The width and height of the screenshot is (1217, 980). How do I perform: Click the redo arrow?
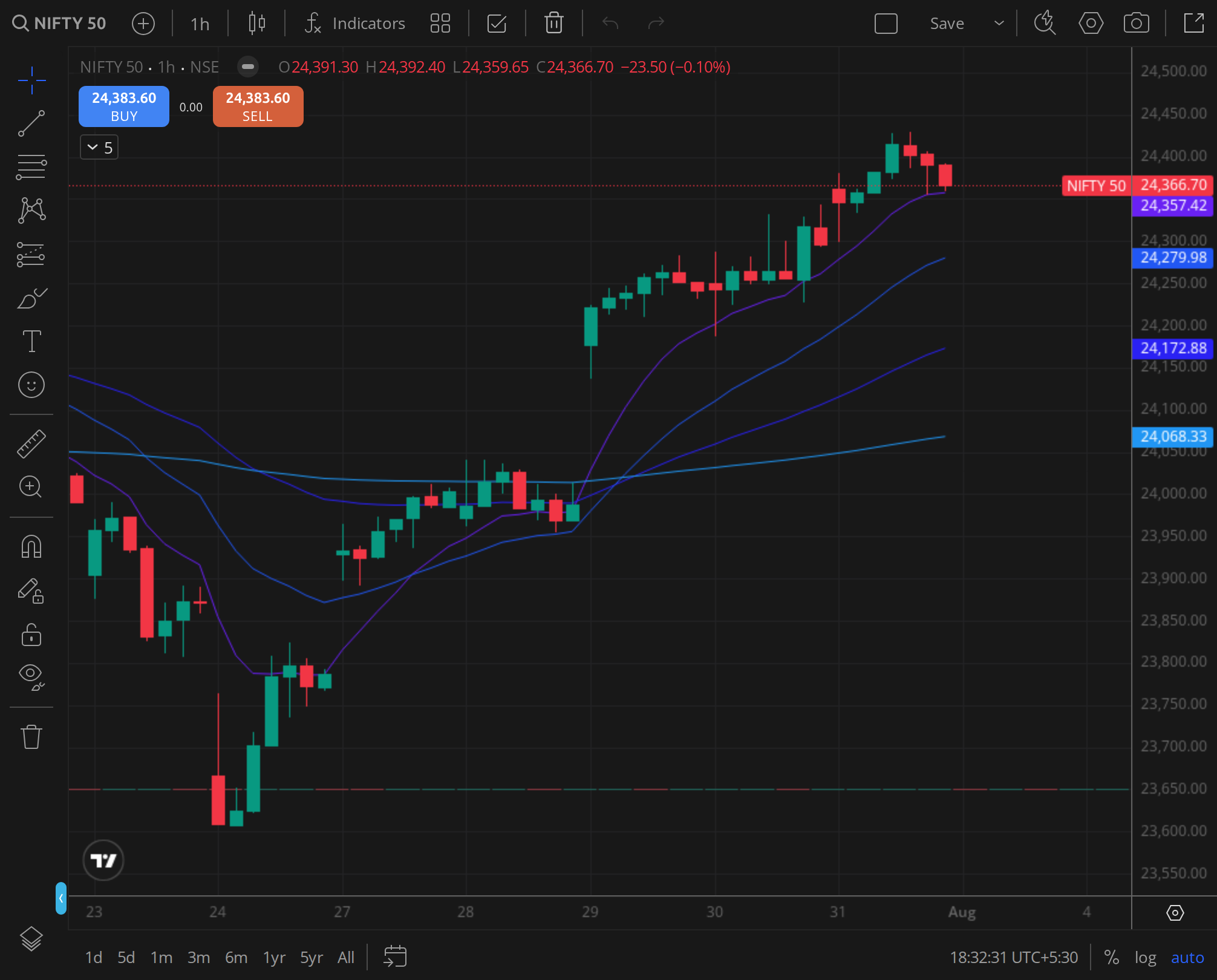[x=656, y=24]
